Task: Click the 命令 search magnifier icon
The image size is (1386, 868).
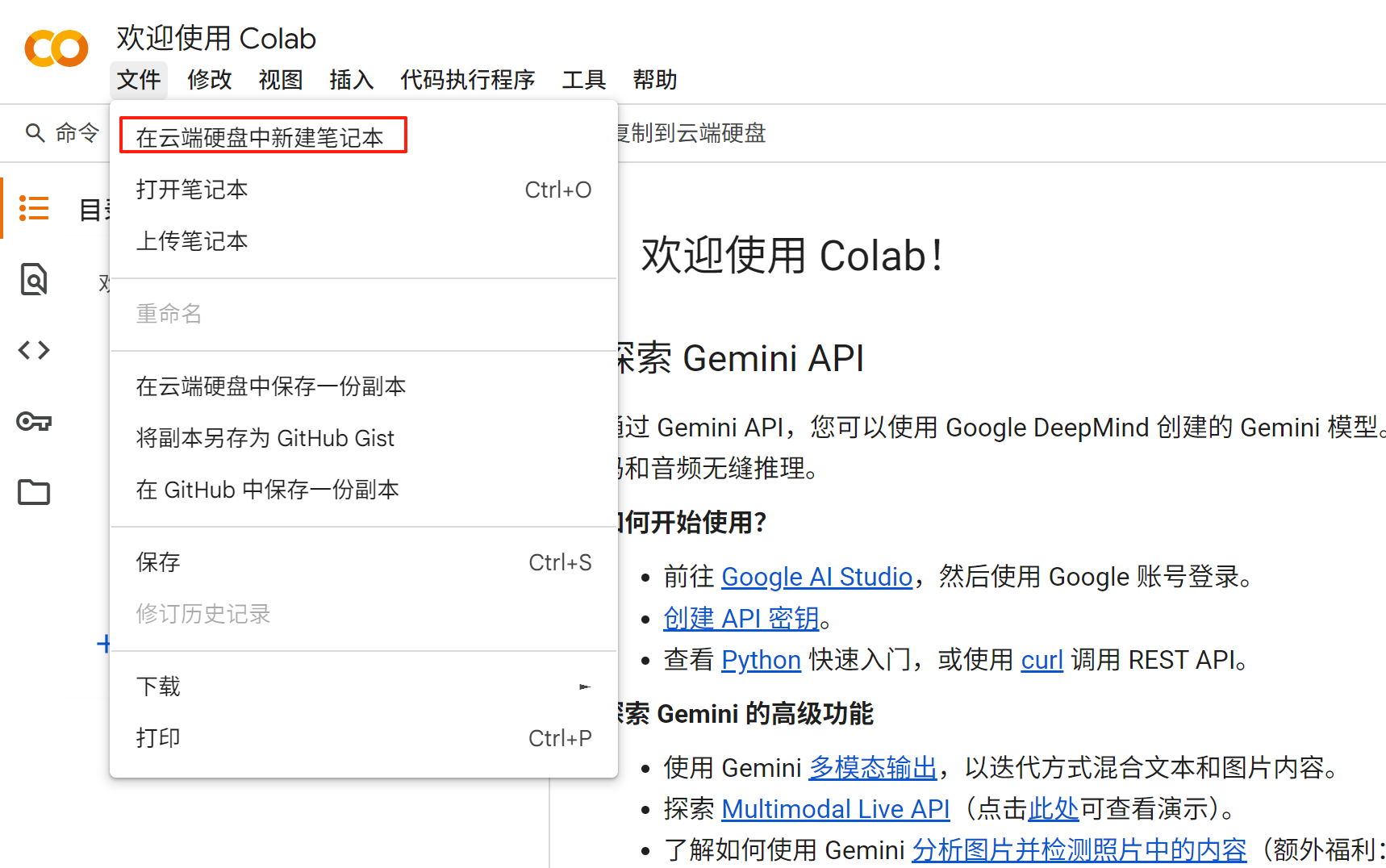Action: [x=34, y=132]
